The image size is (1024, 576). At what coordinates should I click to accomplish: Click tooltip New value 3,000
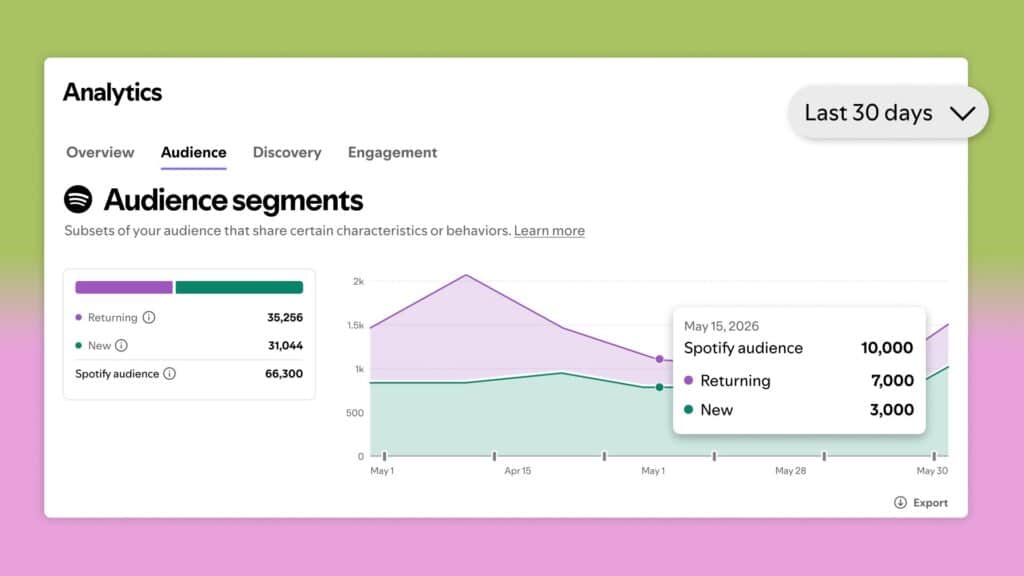(891, 410)
